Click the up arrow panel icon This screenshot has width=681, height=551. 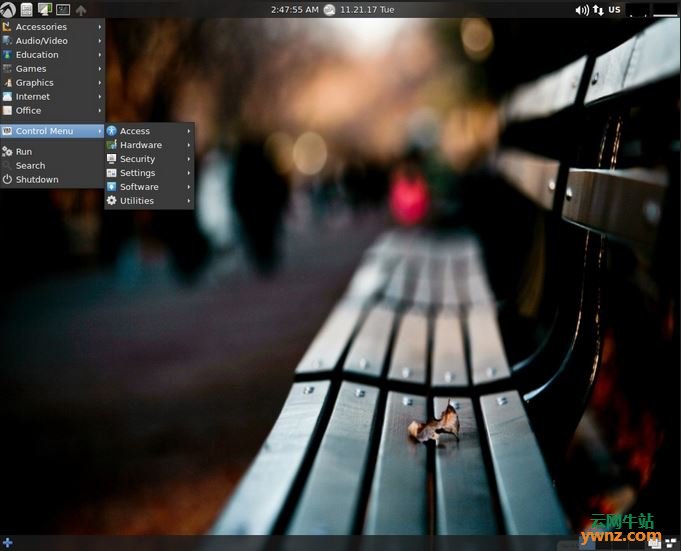point(81,10)
